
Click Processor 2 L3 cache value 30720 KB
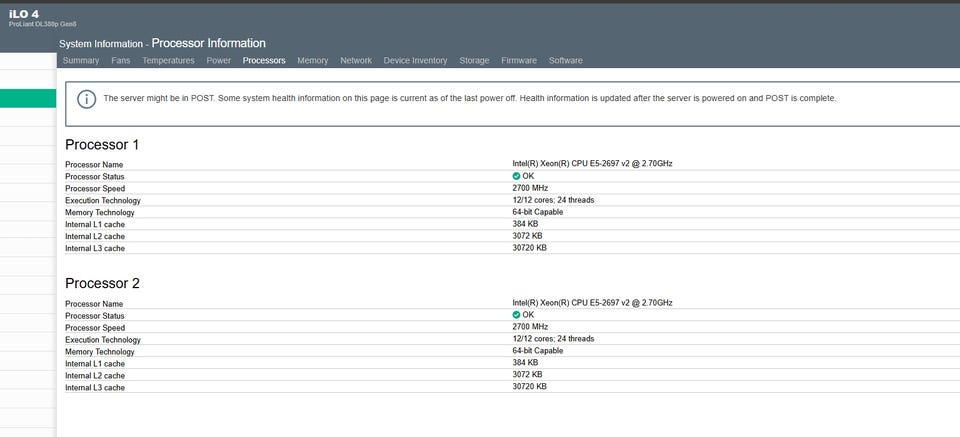[530, 387]
